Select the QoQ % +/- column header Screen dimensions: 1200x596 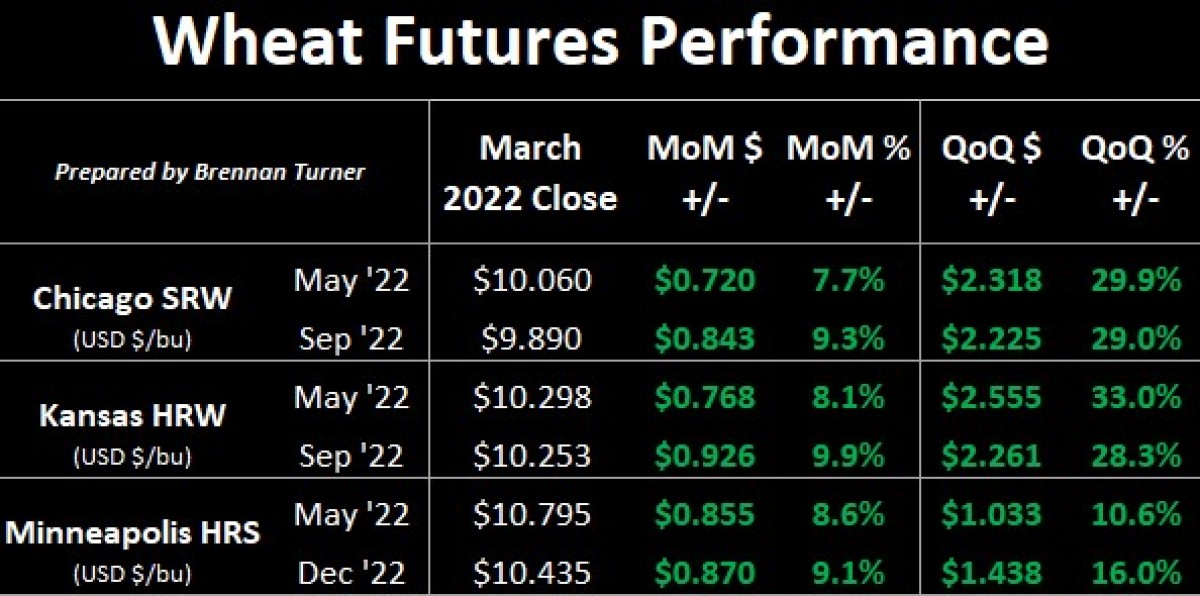click(x=1135, y=172)
